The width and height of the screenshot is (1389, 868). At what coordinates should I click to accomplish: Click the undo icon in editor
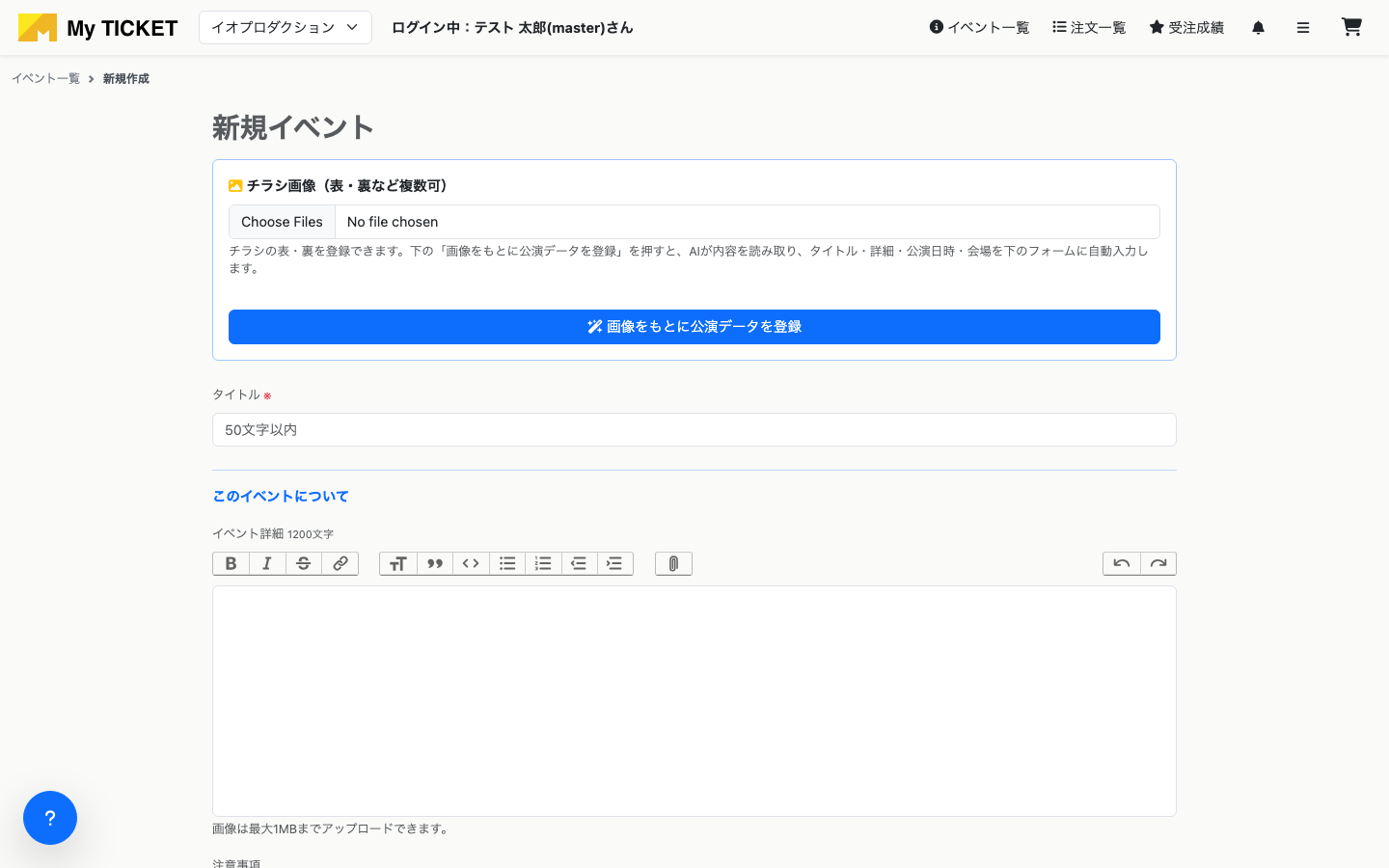click(1122, 563)
